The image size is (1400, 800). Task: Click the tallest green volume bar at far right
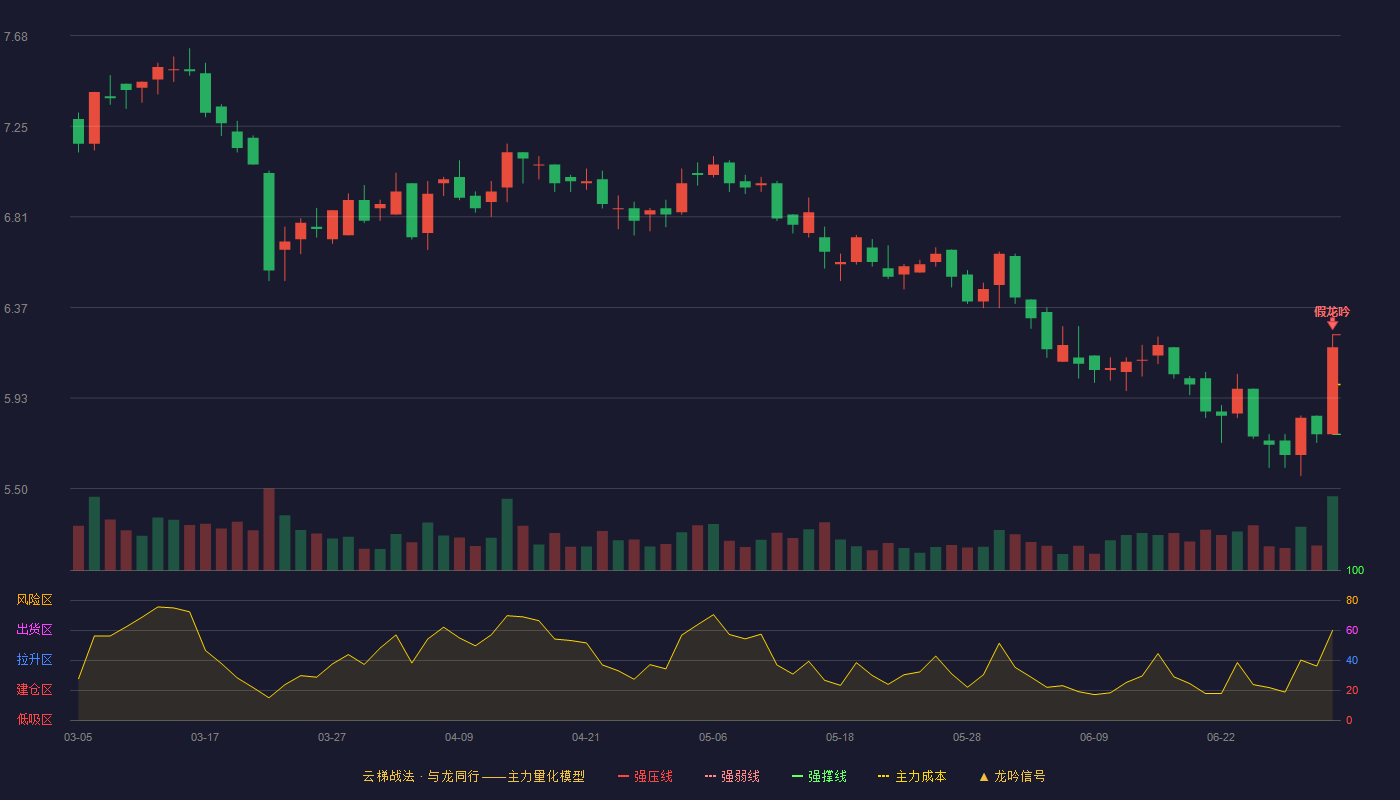[1332, 533]
